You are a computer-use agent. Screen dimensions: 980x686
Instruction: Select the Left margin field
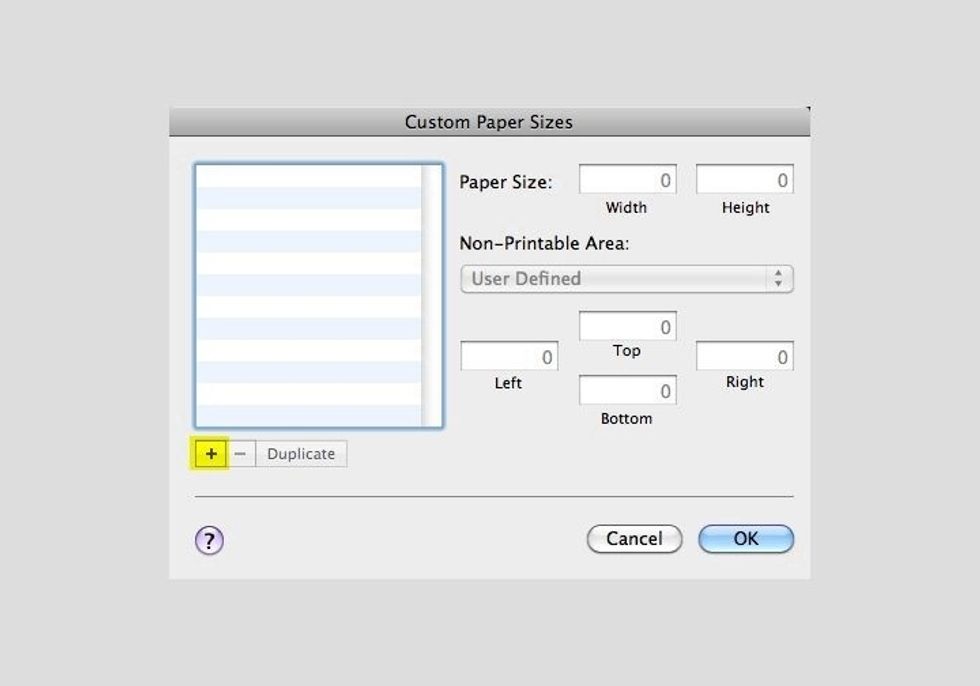pos(509,357)
